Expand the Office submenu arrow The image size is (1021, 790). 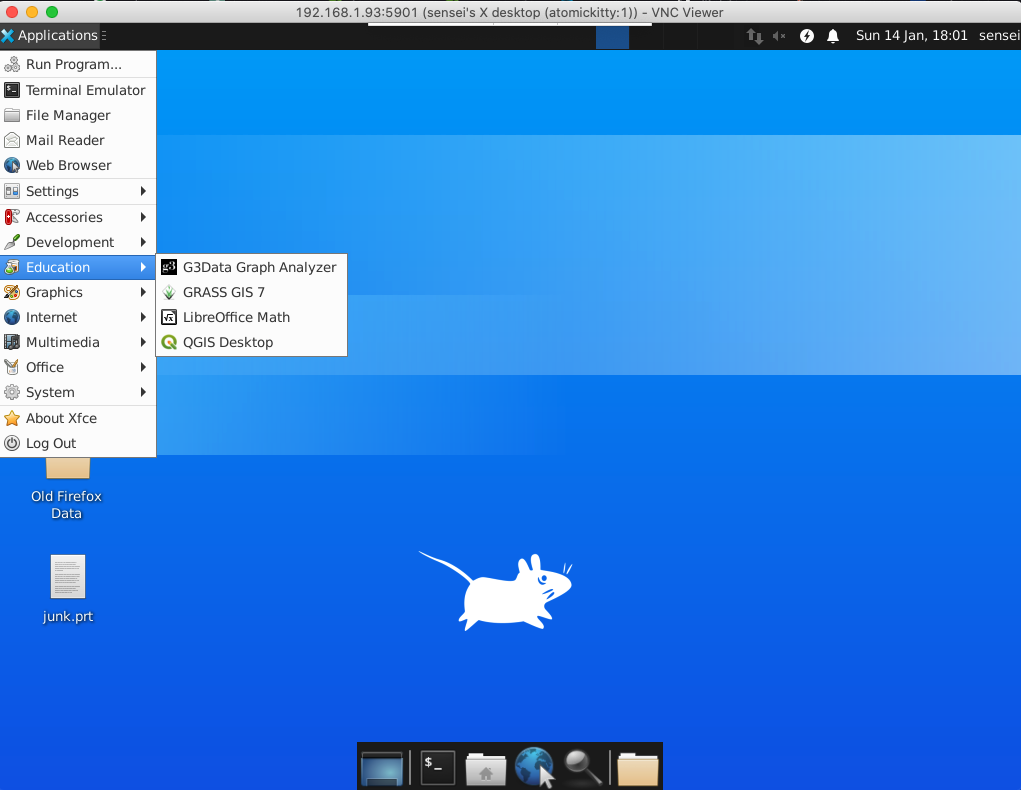(x=143, y=367)
